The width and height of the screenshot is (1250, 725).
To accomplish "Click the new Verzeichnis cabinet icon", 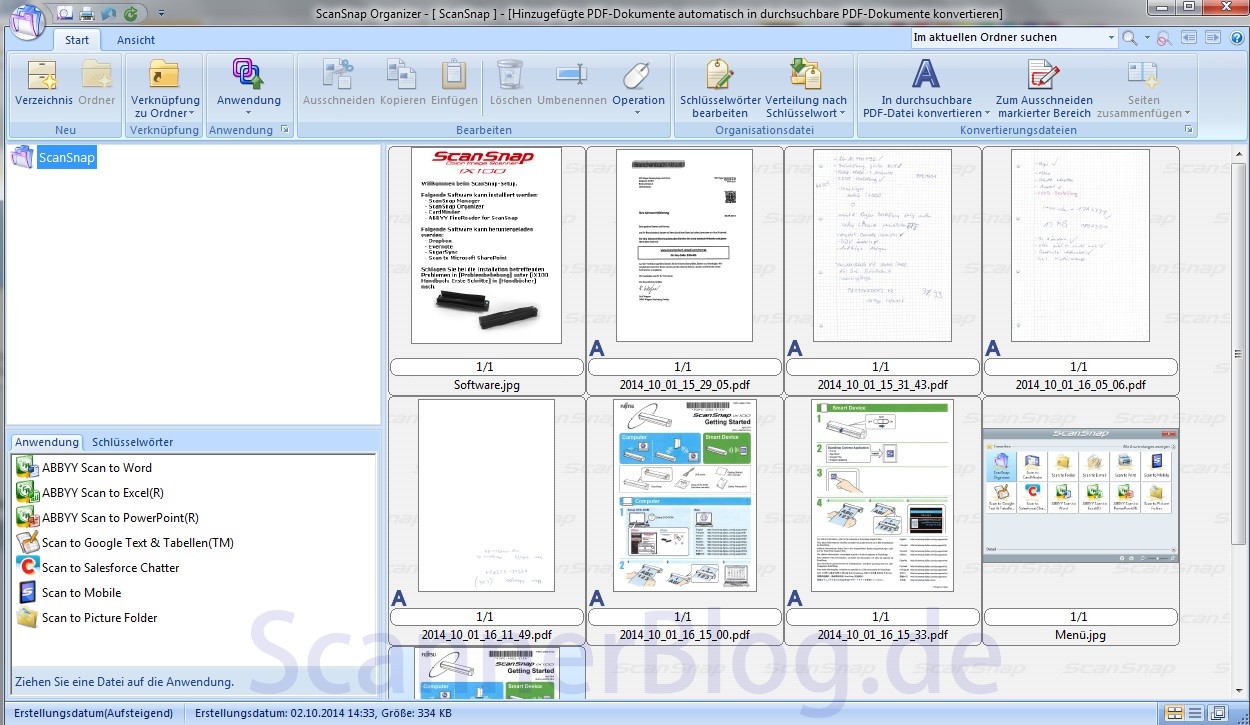I will 43,75.
